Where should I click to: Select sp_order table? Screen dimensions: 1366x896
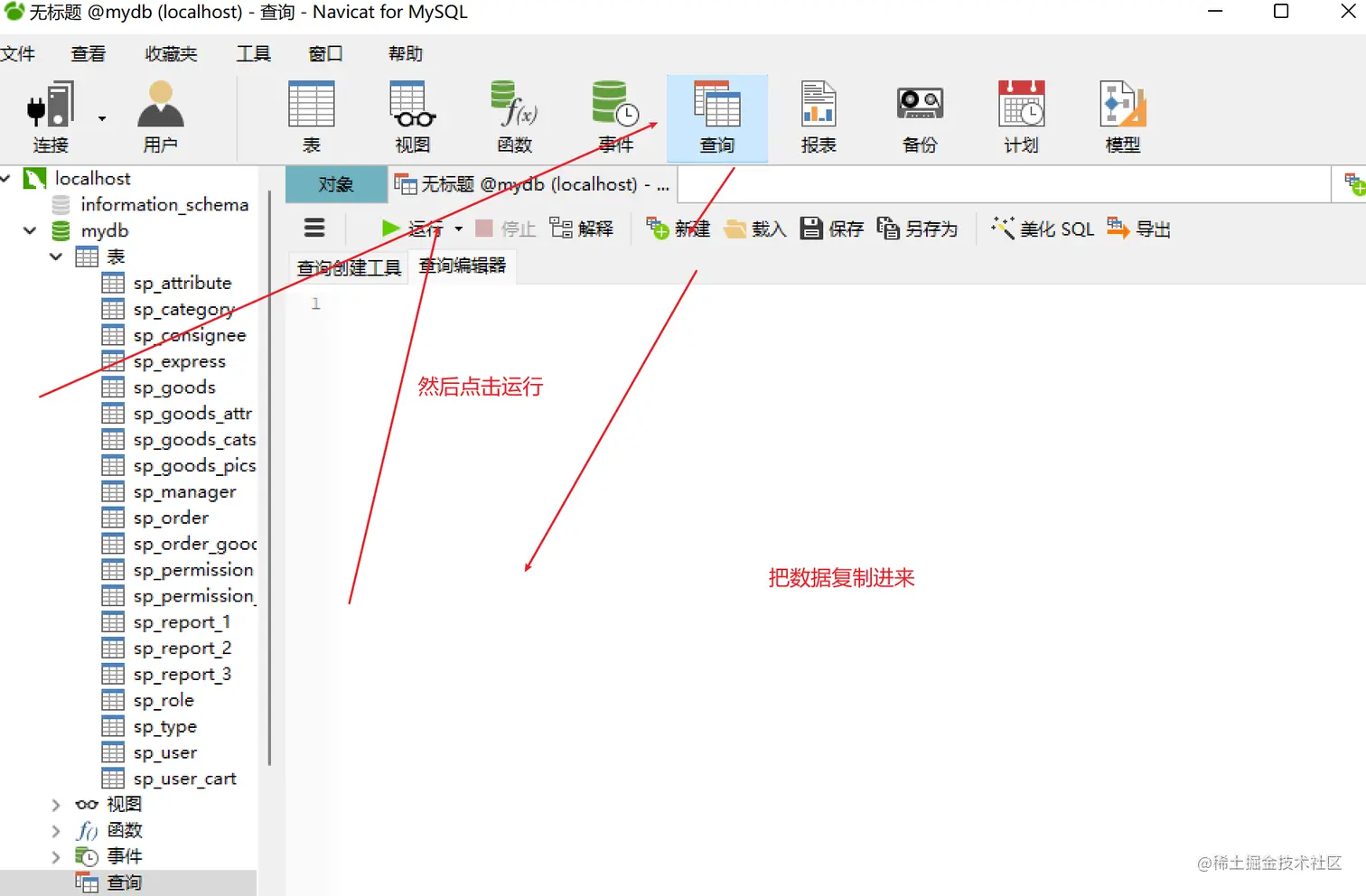(171, 518)
